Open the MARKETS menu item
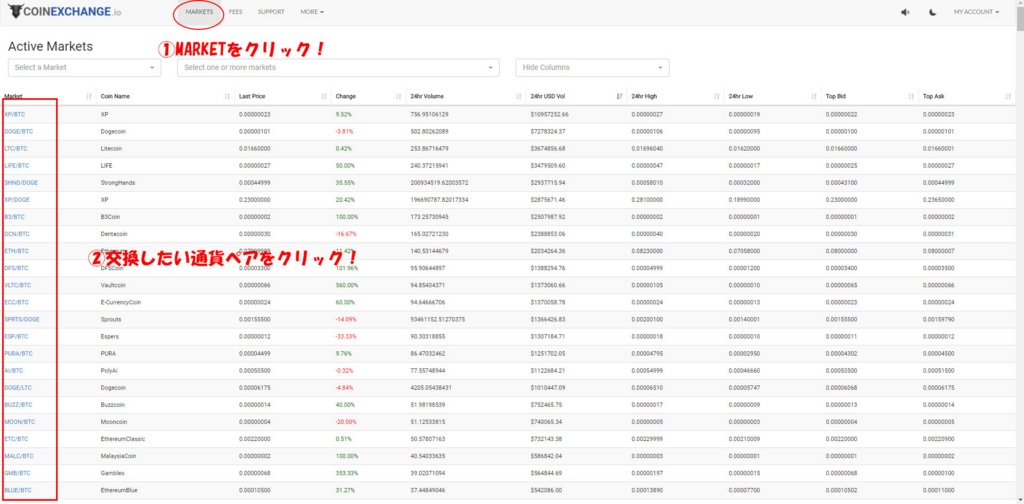The width and height of the screenshot is (1024, 504). click(199, 12)
